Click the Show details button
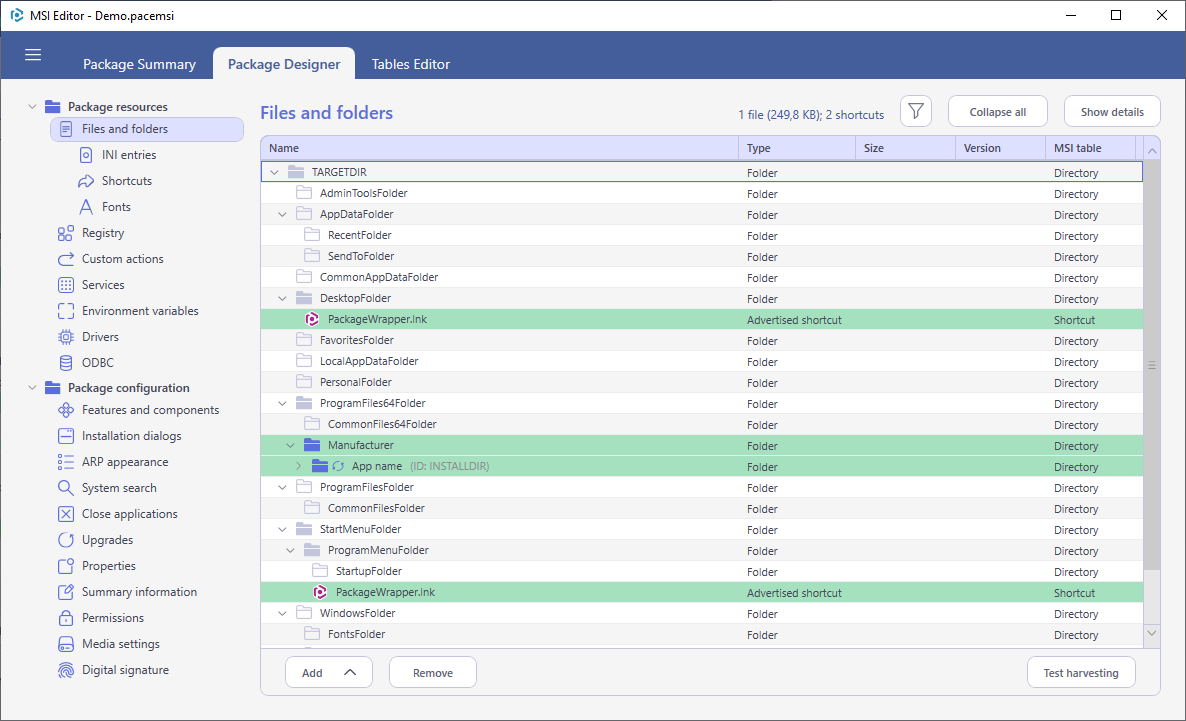This screenshot has height=721, width=1186. pyautogui.click(x=1112, y=112)
